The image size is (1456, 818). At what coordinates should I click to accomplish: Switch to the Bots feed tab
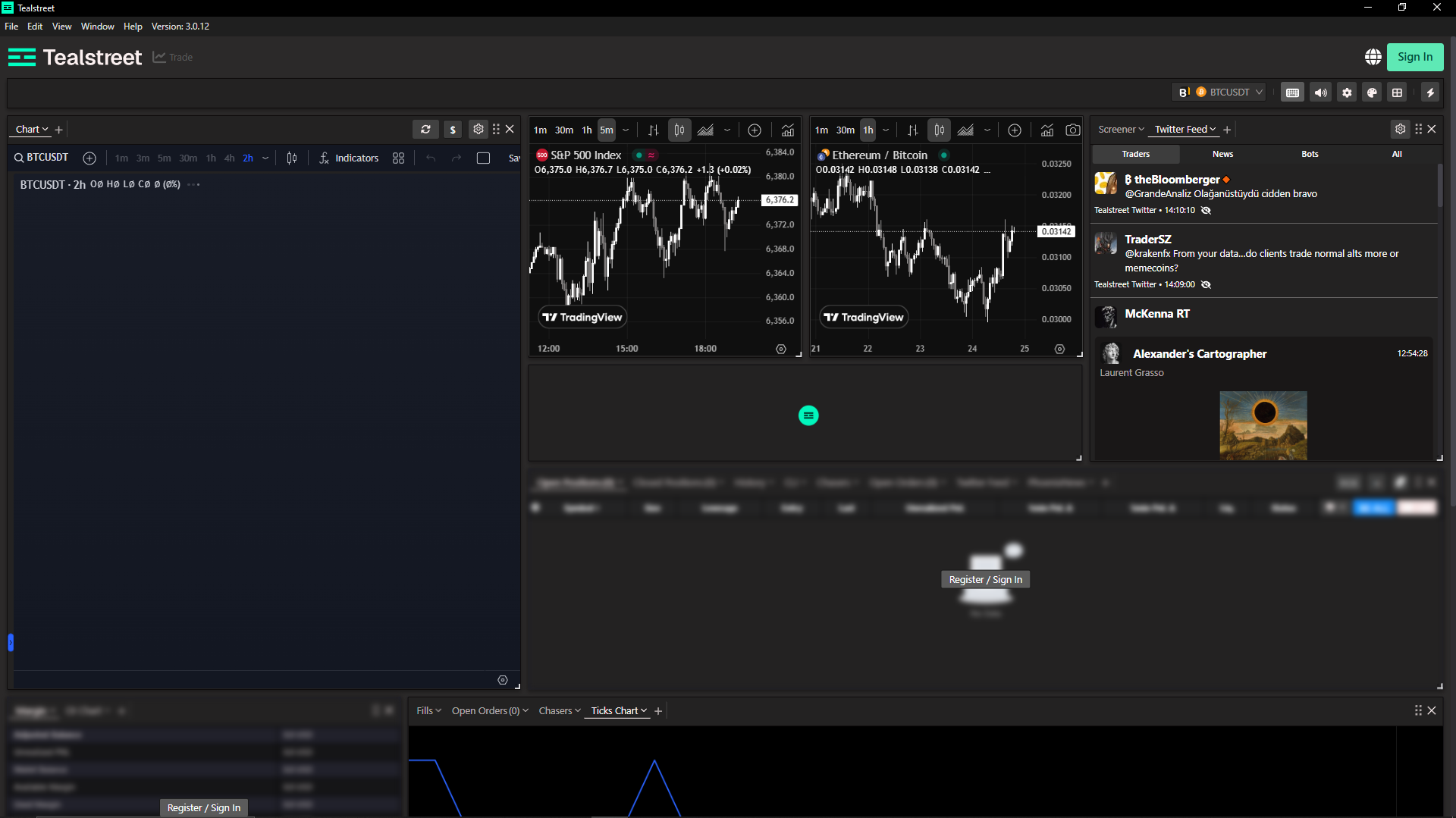pyautogui.click(x=1310, y=154)
